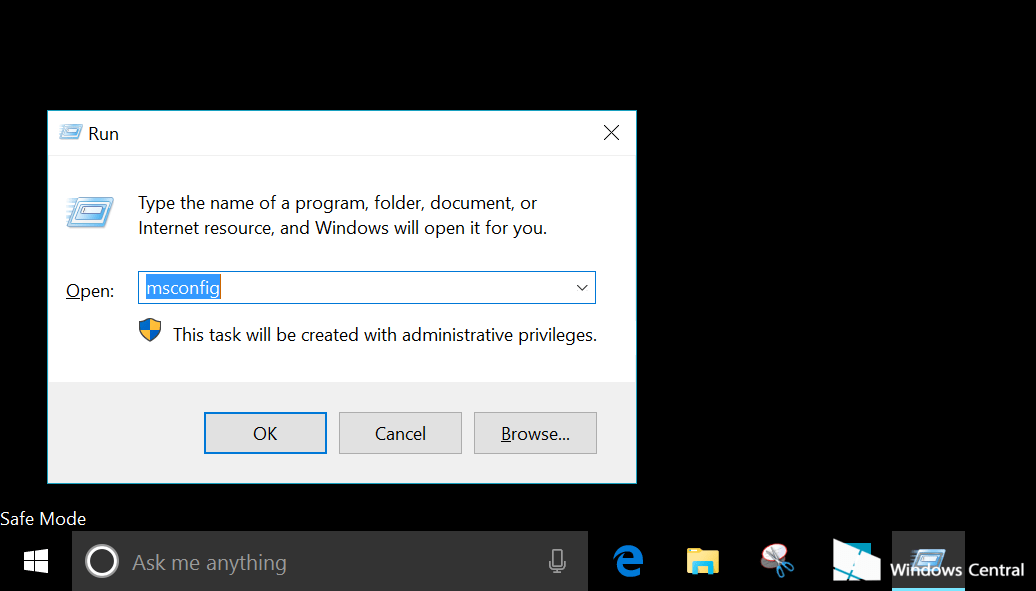Click the UAC shield icon
This screenshot has width=1036, height=591.
(150, 329)
